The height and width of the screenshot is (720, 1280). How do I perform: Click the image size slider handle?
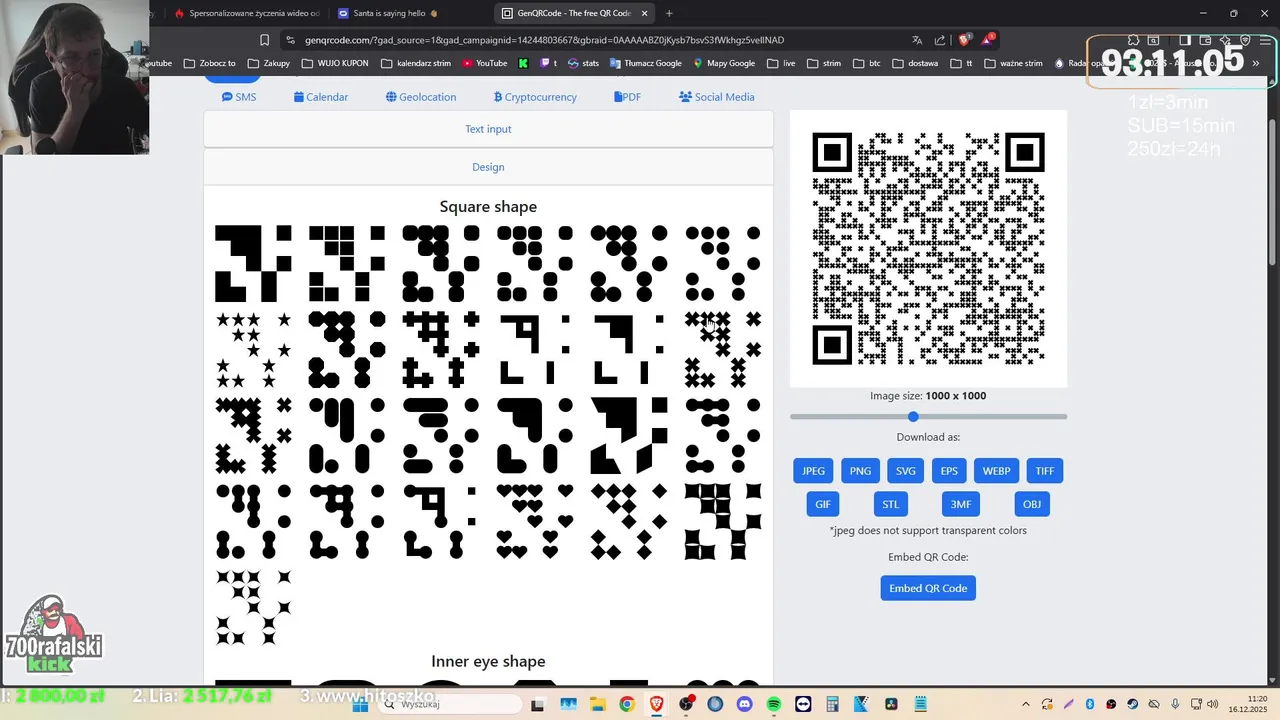[x=913, y=416]
